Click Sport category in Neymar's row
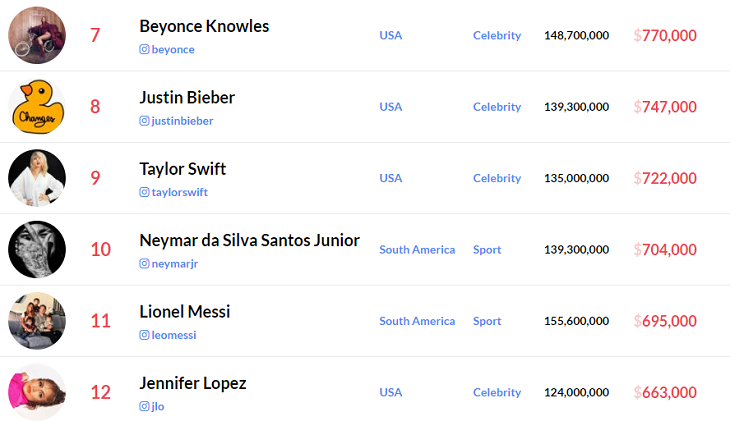This screenshot has height=421, width=730. point(487,250)
